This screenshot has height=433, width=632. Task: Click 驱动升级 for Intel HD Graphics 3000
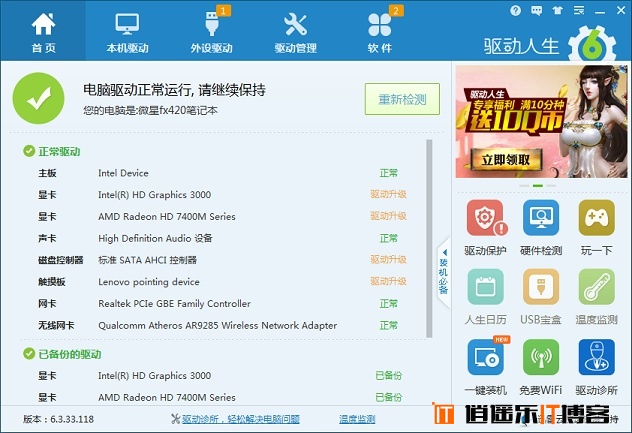388,195
